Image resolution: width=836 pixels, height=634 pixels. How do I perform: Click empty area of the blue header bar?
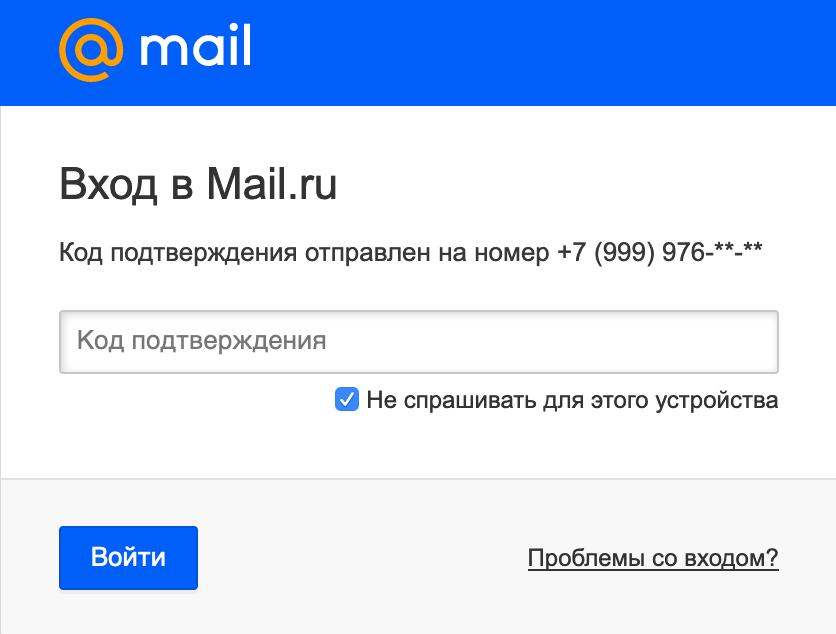[x=533, y=52]
